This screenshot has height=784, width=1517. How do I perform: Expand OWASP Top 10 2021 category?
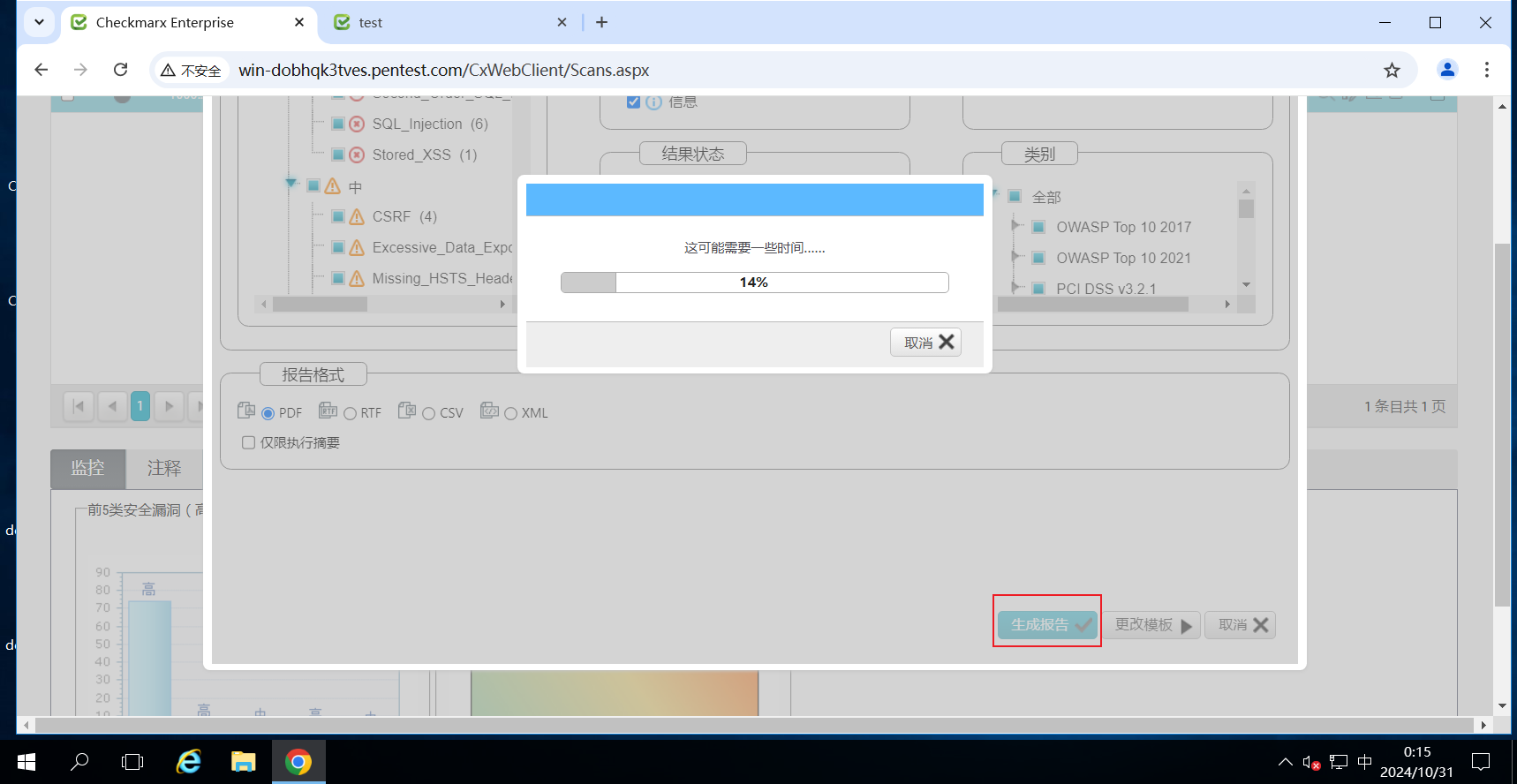(x=1015, y=257)
